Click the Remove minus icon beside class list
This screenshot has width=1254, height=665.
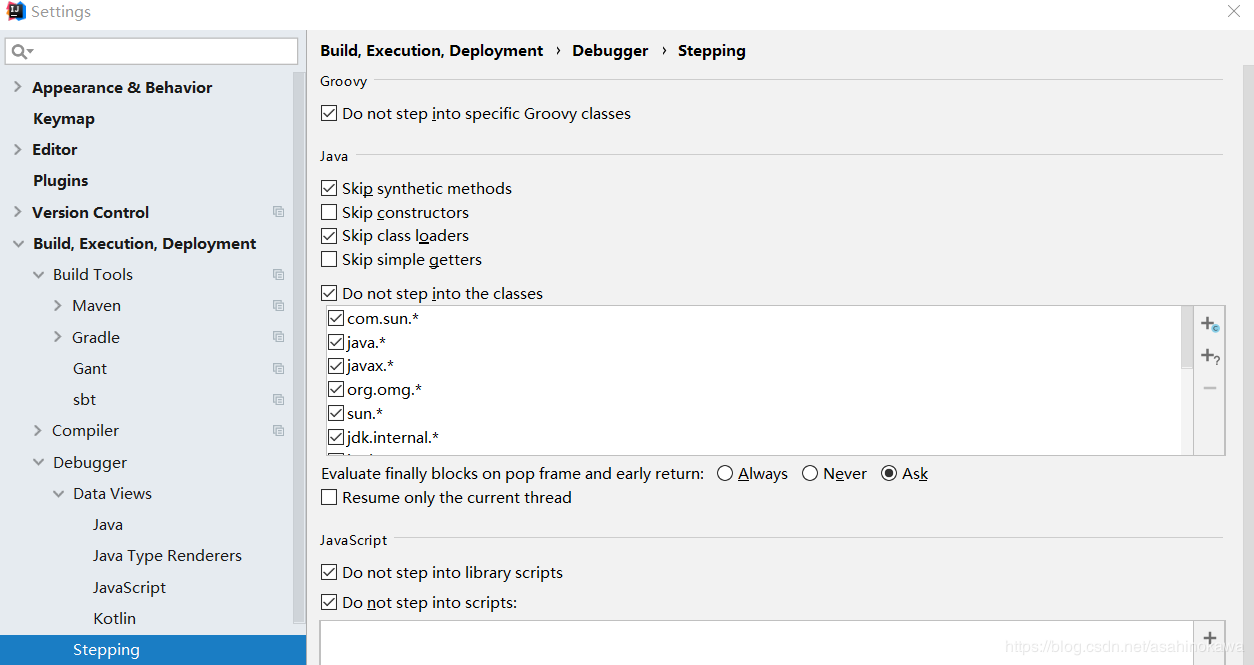[x=1210, y=387]
